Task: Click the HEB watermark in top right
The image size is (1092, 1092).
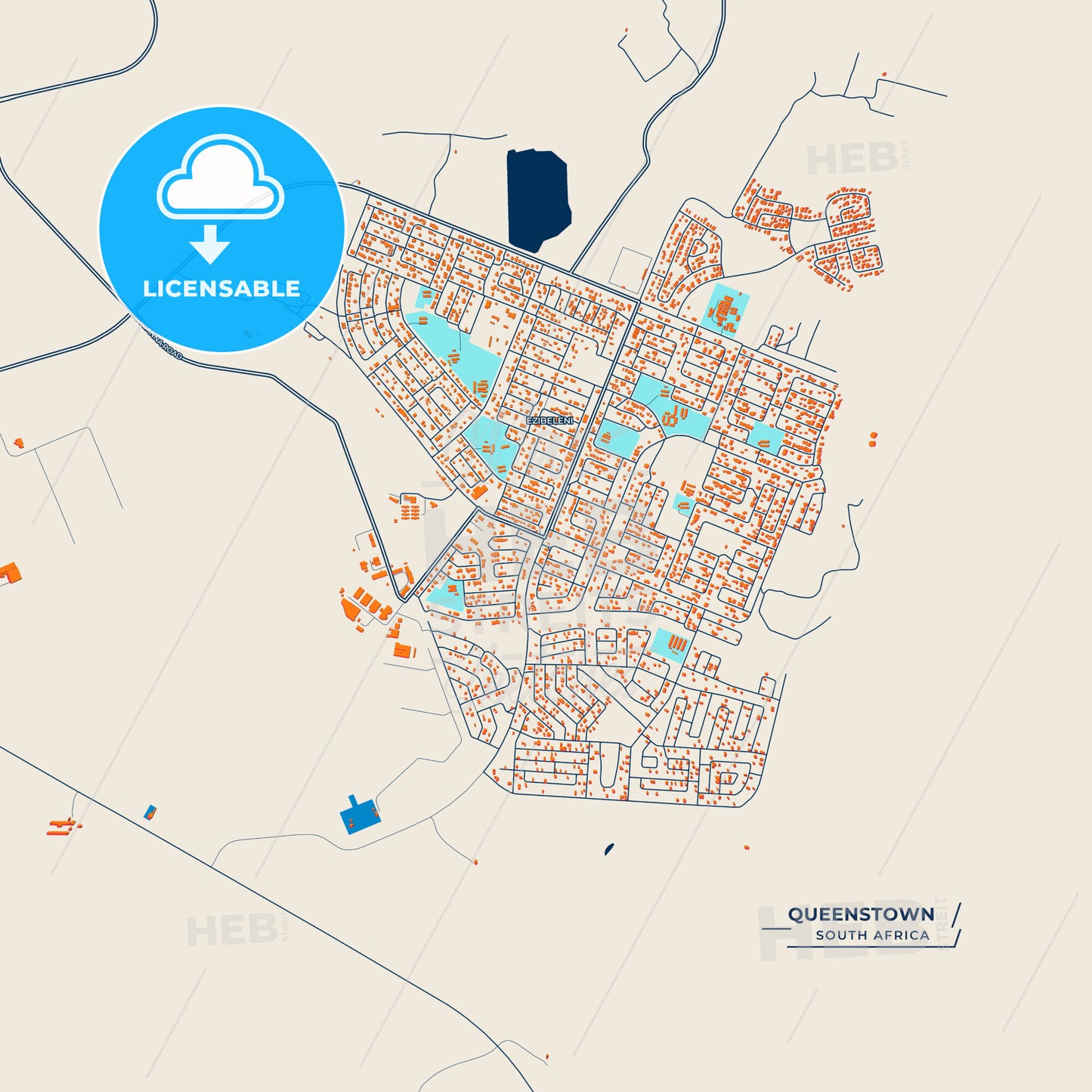Action: [x=852, y=159]
